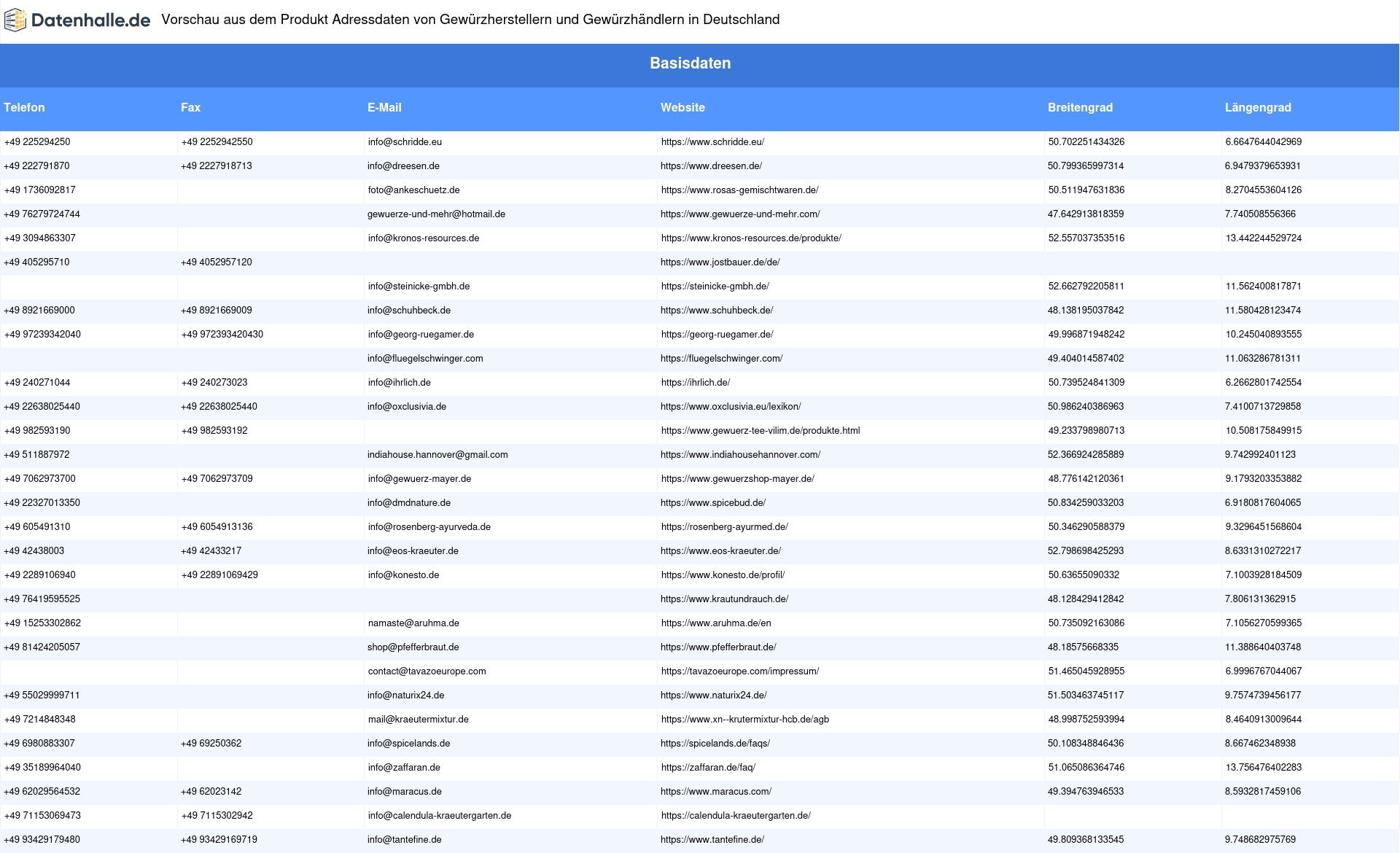Open the https://georg-ruegamer.de/ link
Image resolution: width=1400 pixels, height=853 pixels.
pyautogui.click(x=717, y=335)
